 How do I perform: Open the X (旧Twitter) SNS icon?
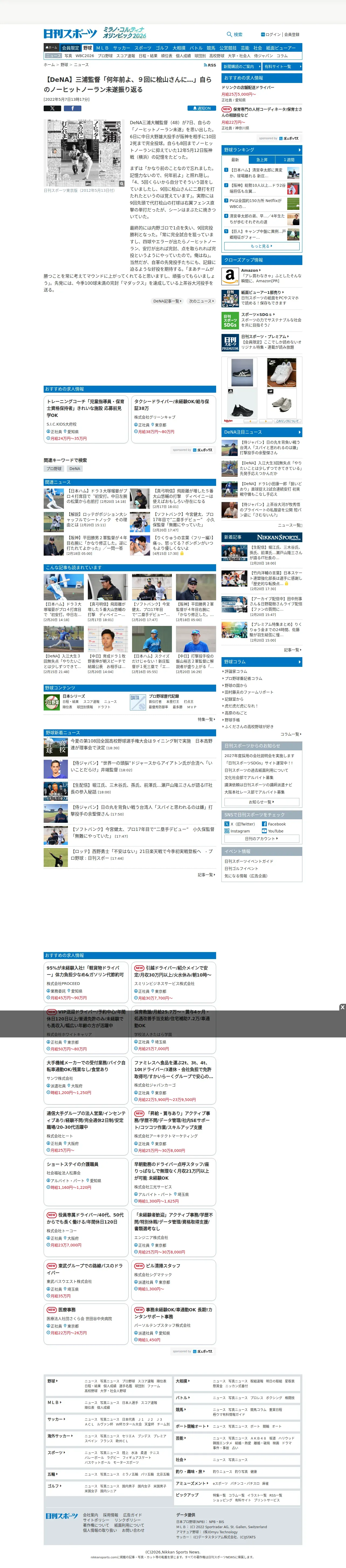pos(227,824)
